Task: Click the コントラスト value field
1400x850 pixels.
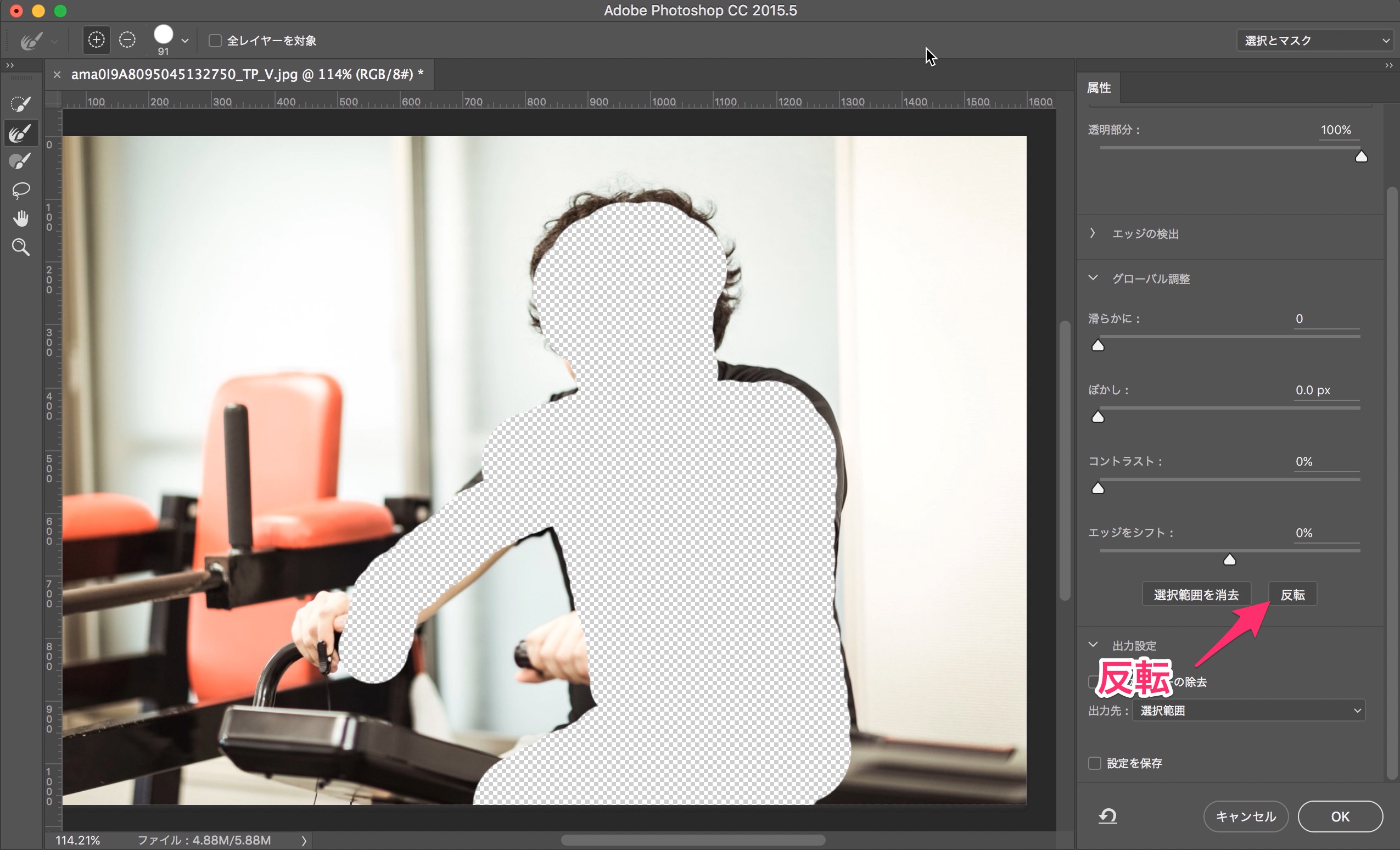Action: click(1326, 461)
